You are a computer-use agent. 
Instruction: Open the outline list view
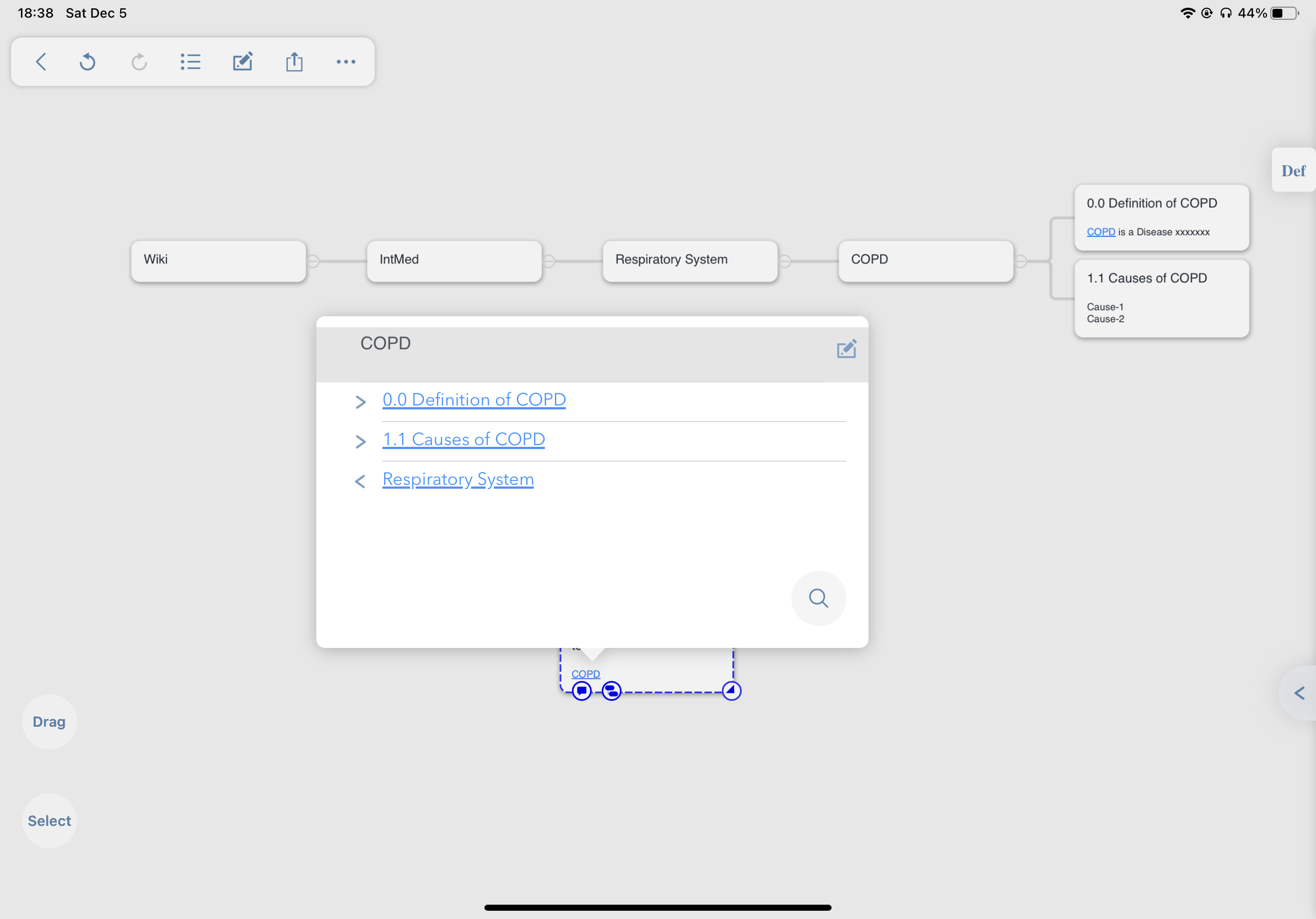tap(190, 62)
